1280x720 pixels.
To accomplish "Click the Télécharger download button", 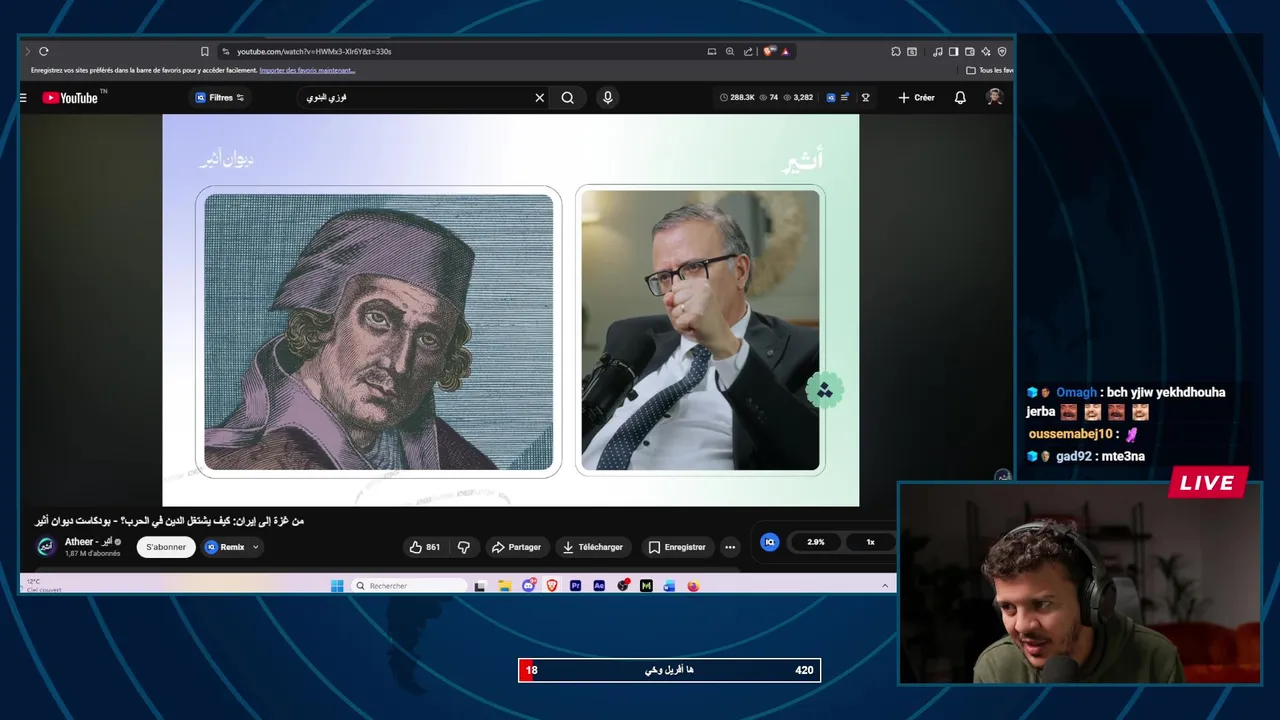I will tap(592, 547).
